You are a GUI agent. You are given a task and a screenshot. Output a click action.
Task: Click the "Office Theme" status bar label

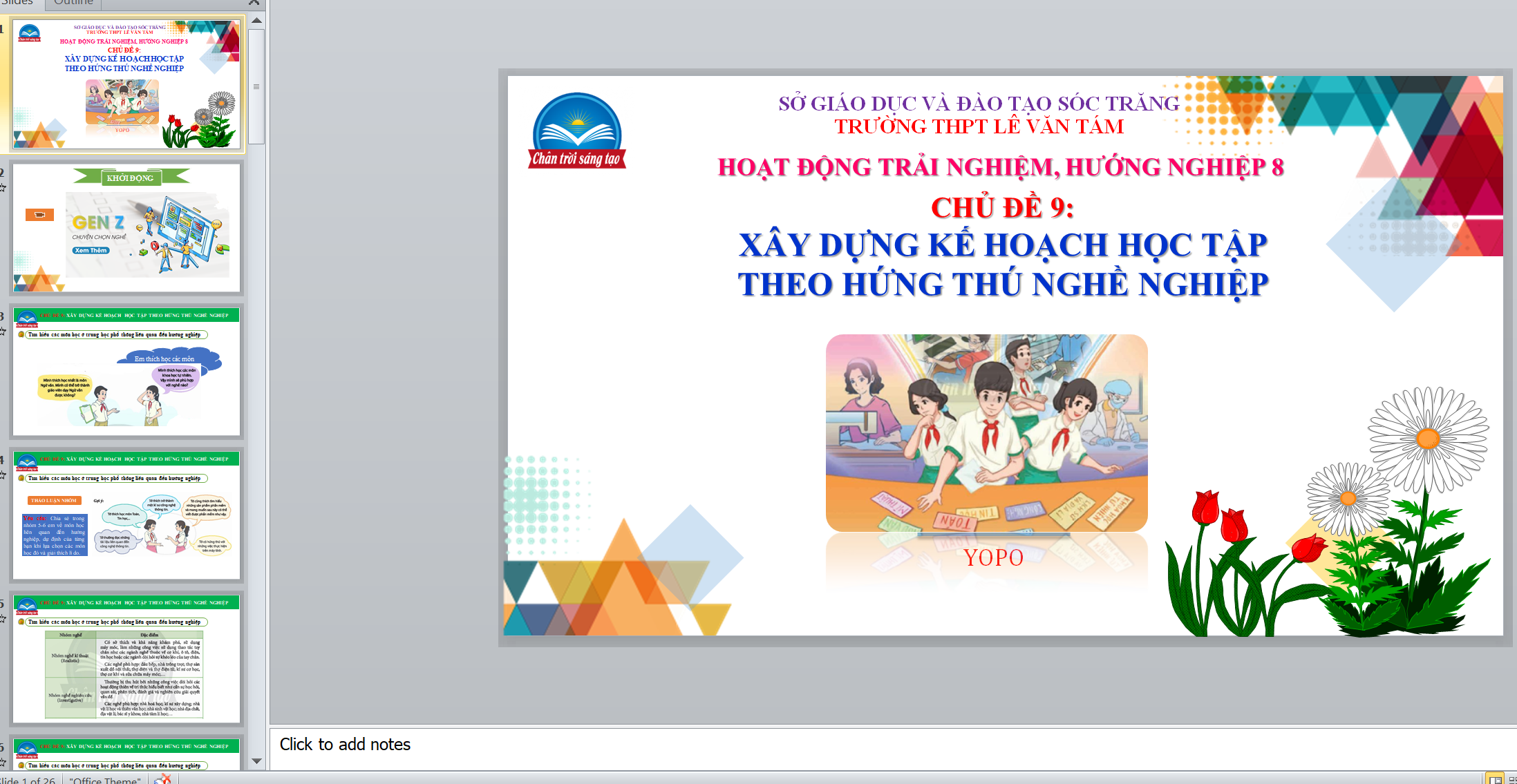pos(105,779)
